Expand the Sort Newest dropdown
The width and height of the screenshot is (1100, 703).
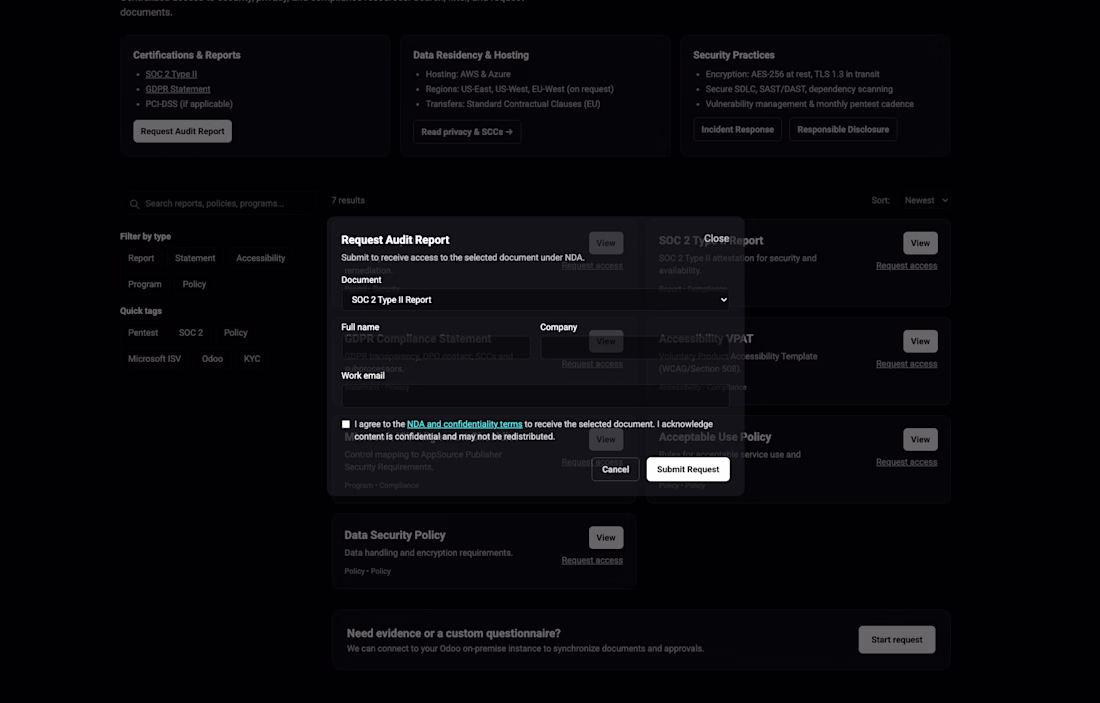tap(926, 201)
